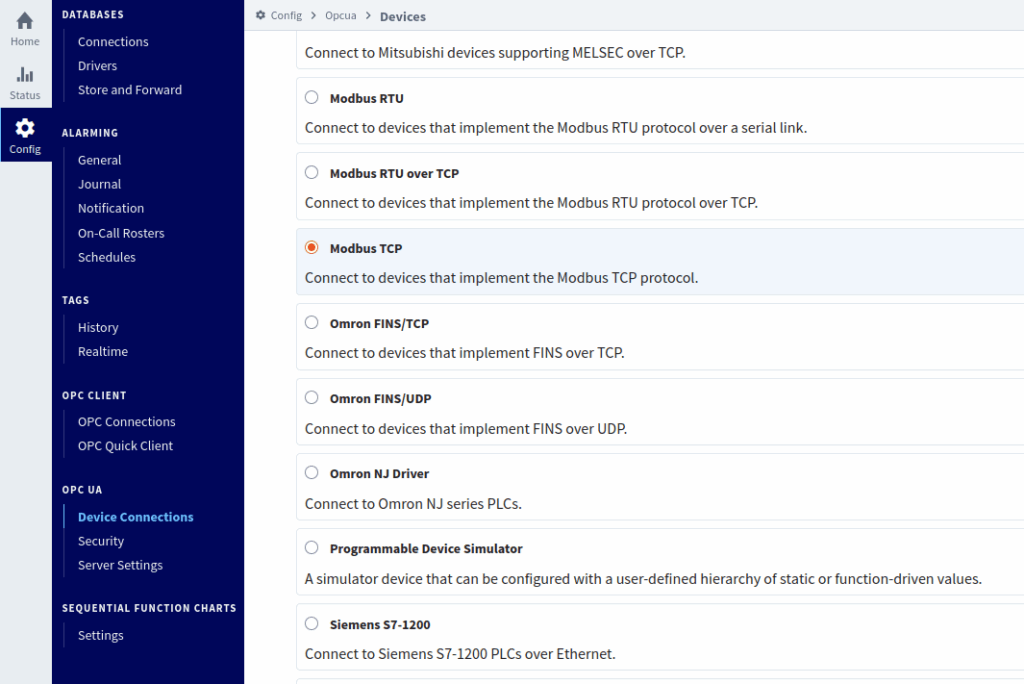1024x684 pixels.
Task: Click the breadcrumb gear icon beside Config
Action: coord(261,16)
